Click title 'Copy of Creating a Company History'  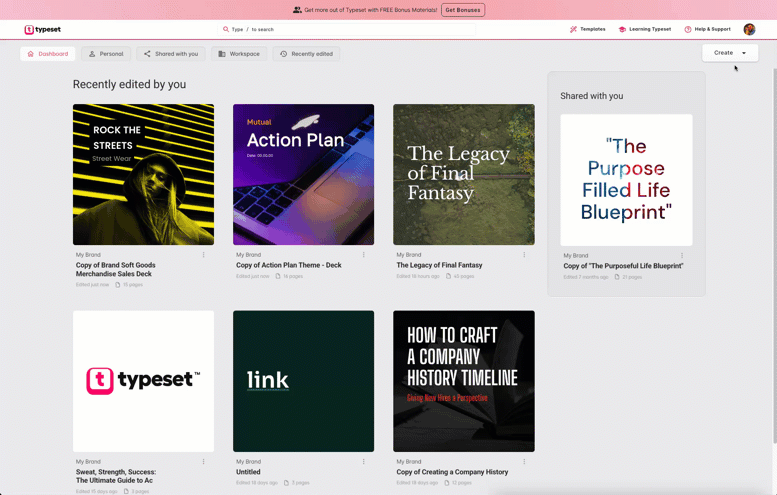click(x=452, y=472)
